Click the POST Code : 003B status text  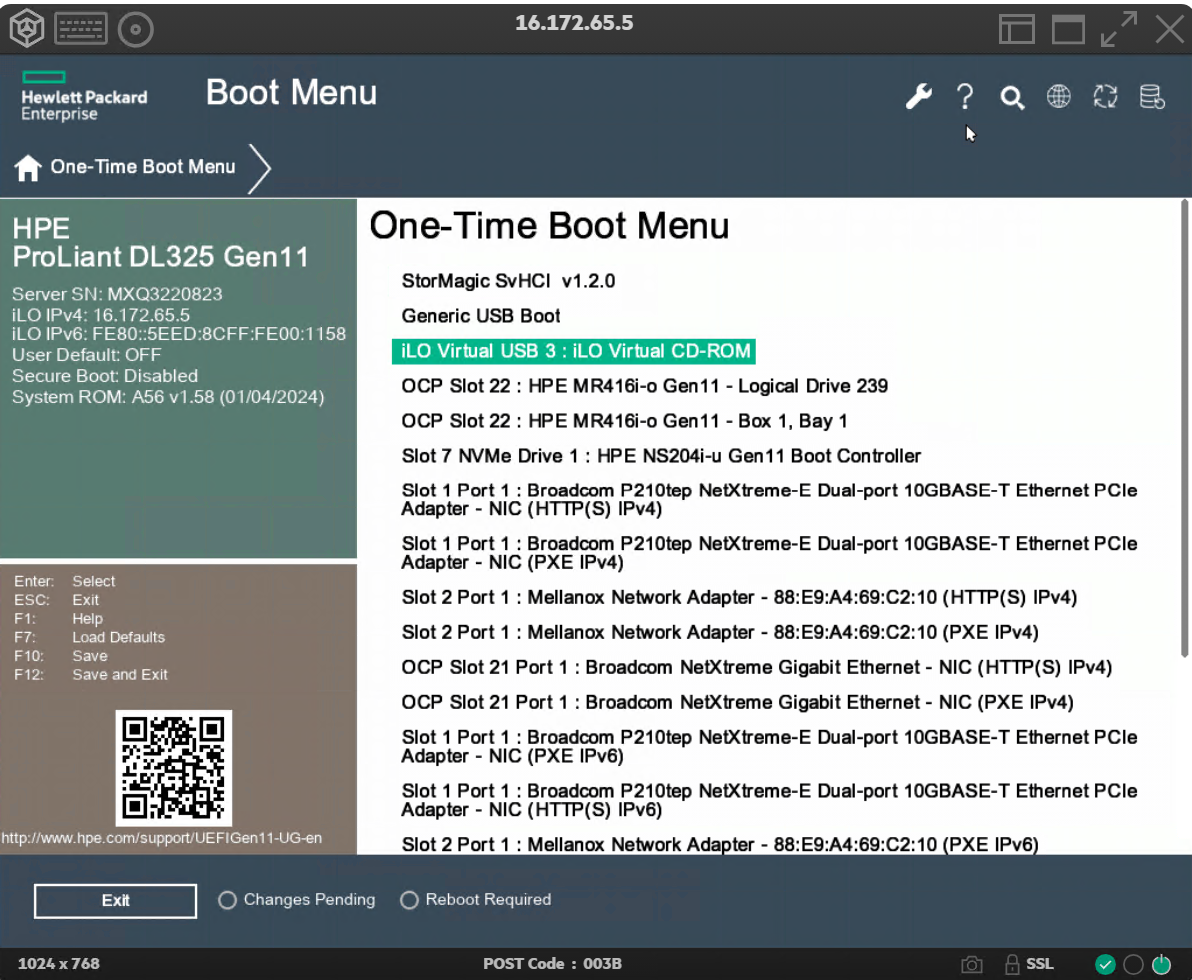point(553,964)
